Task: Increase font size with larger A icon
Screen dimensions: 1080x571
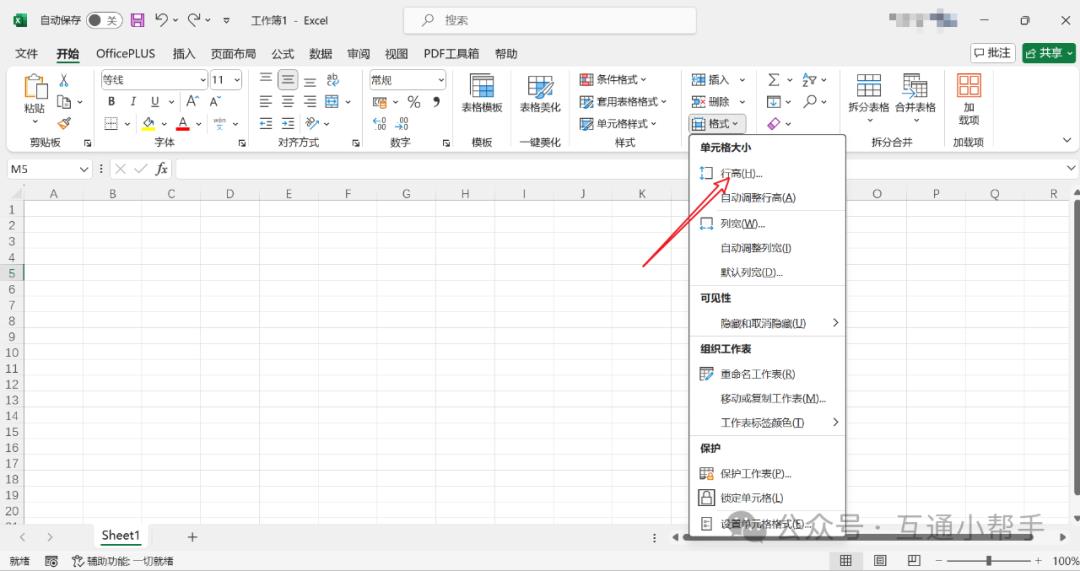Action: pyautogui.click(x=193, y=102)
